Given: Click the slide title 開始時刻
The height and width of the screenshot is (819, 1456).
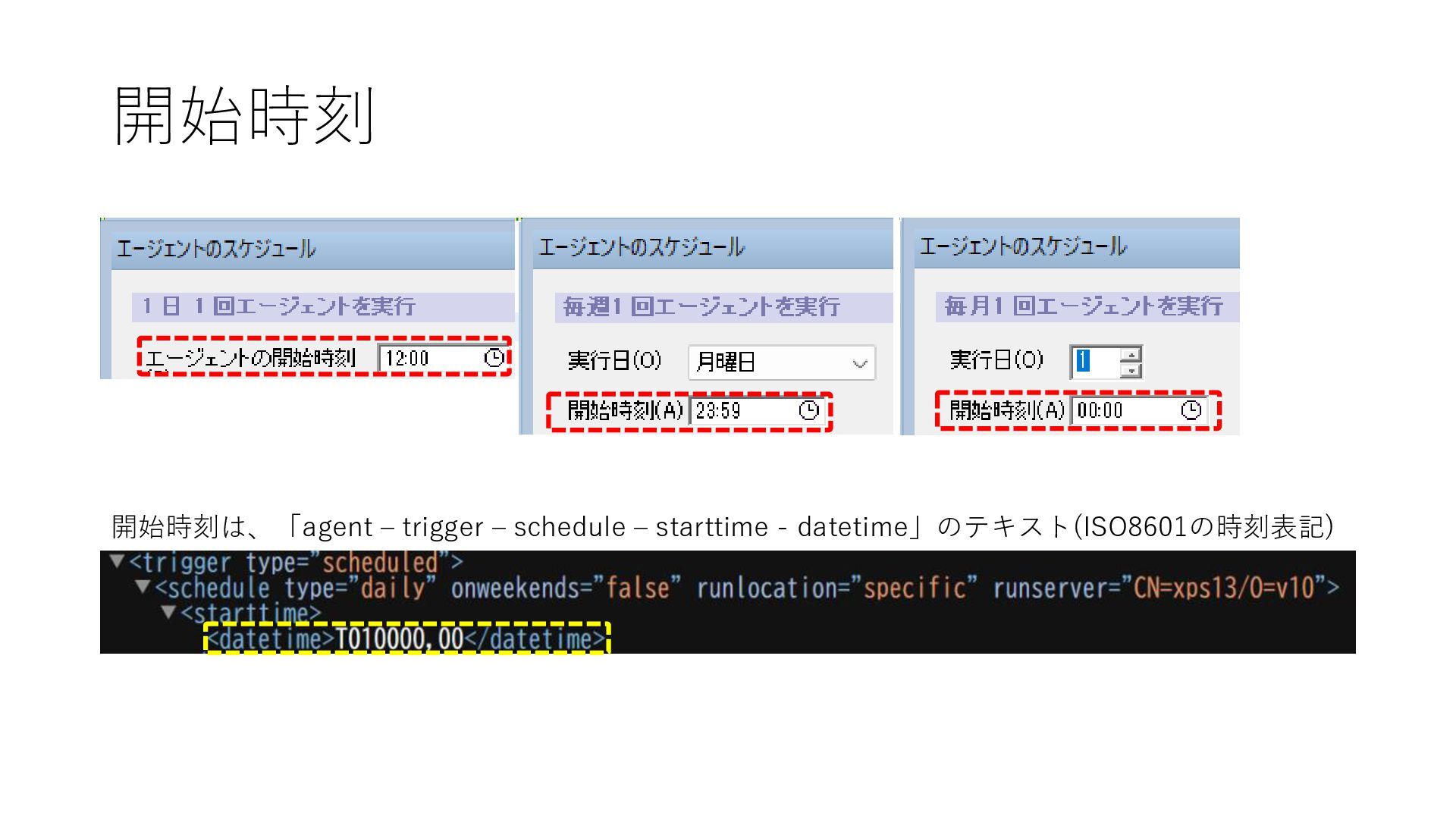Looking at the screenshot, I should (x=244, y=115).
